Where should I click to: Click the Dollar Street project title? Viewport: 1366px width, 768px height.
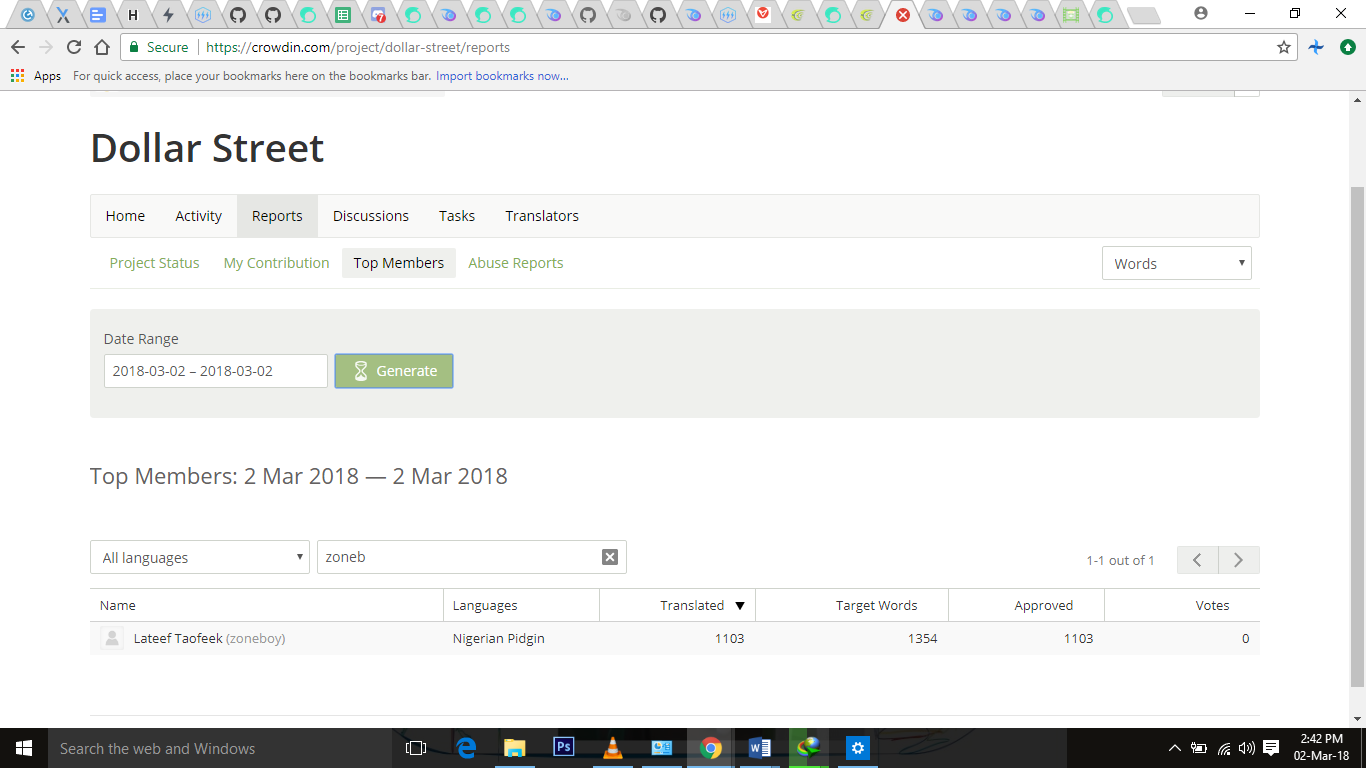(207, 148)
